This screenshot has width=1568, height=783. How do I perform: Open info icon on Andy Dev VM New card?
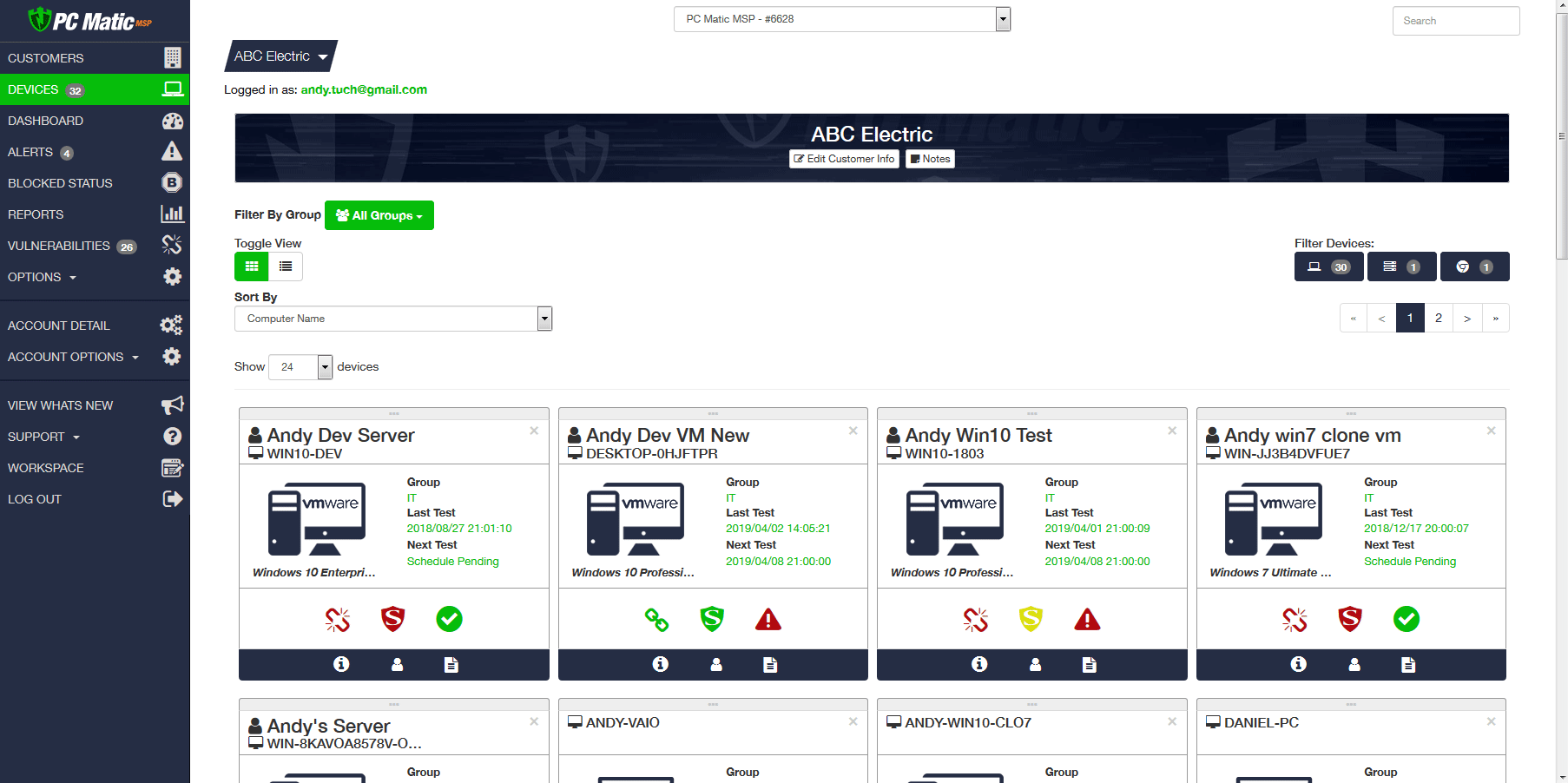[661, 664]
